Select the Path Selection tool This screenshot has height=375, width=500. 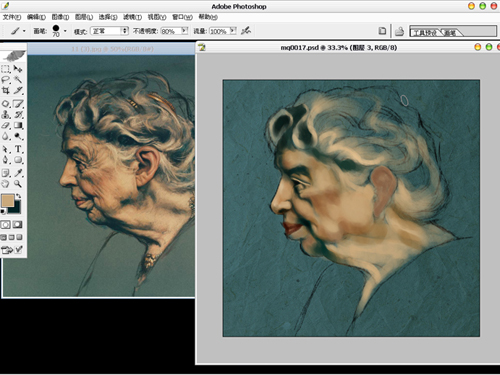coord(6,149)
